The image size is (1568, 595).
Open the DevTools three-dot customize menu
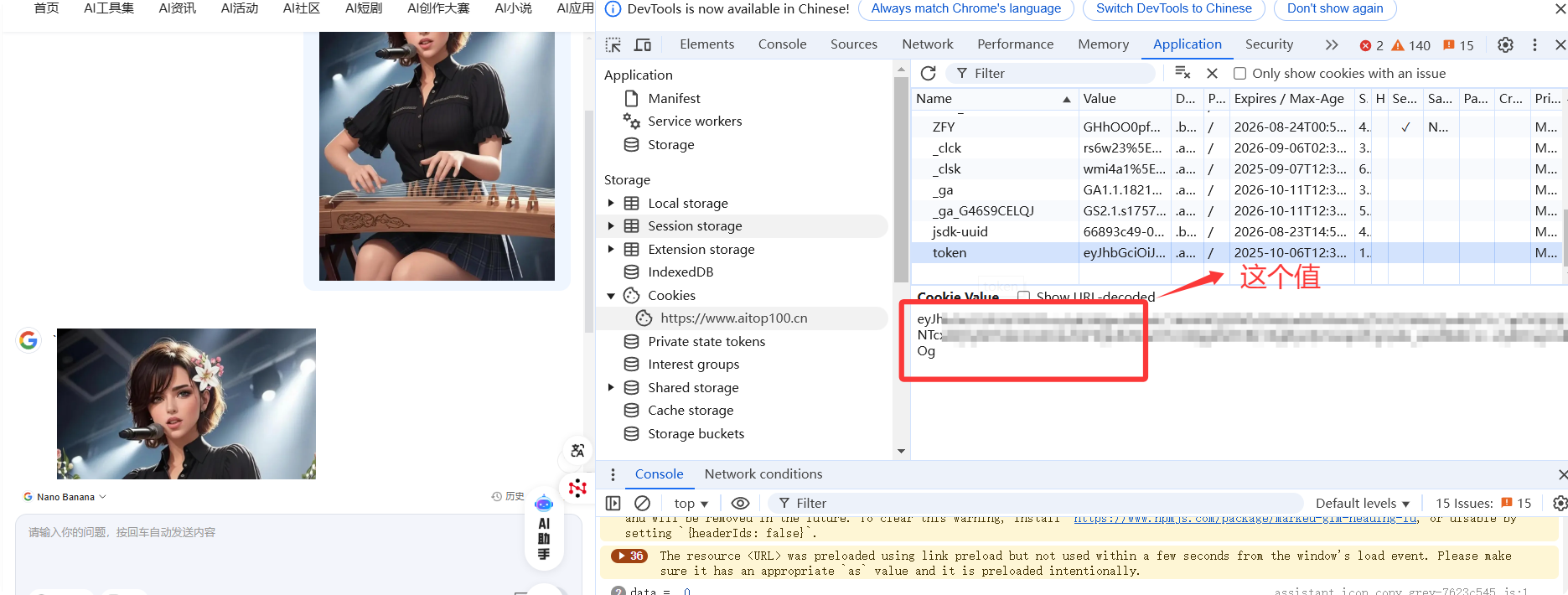coord(1534,44)
